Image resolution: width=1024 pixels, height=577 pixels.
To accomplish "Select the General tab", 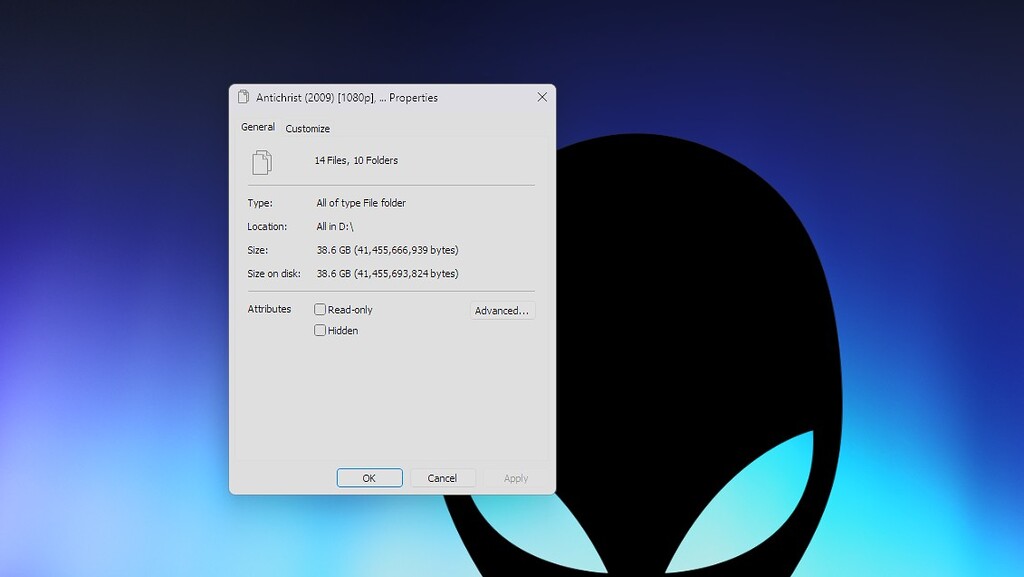I will (x=258, y=127).
